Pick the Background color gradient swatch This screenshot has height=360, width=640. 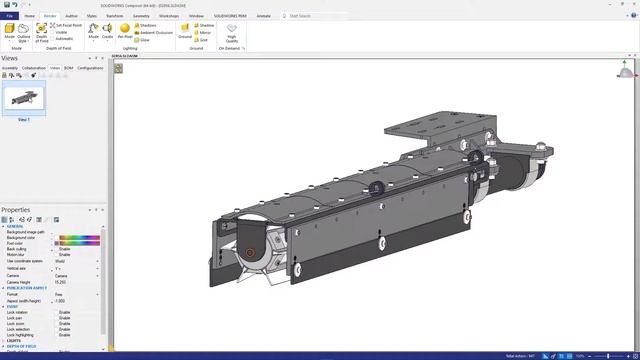point(80,238)
